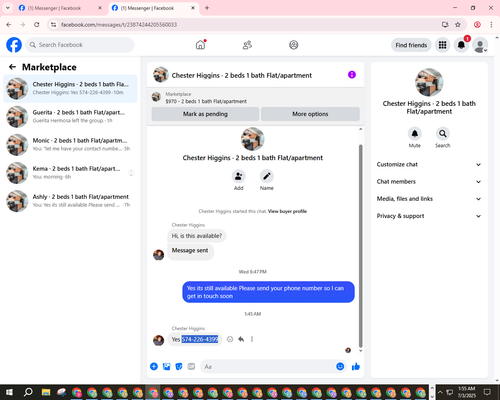
Task: Bookmark this page with the star
Action: coord(458,25)
